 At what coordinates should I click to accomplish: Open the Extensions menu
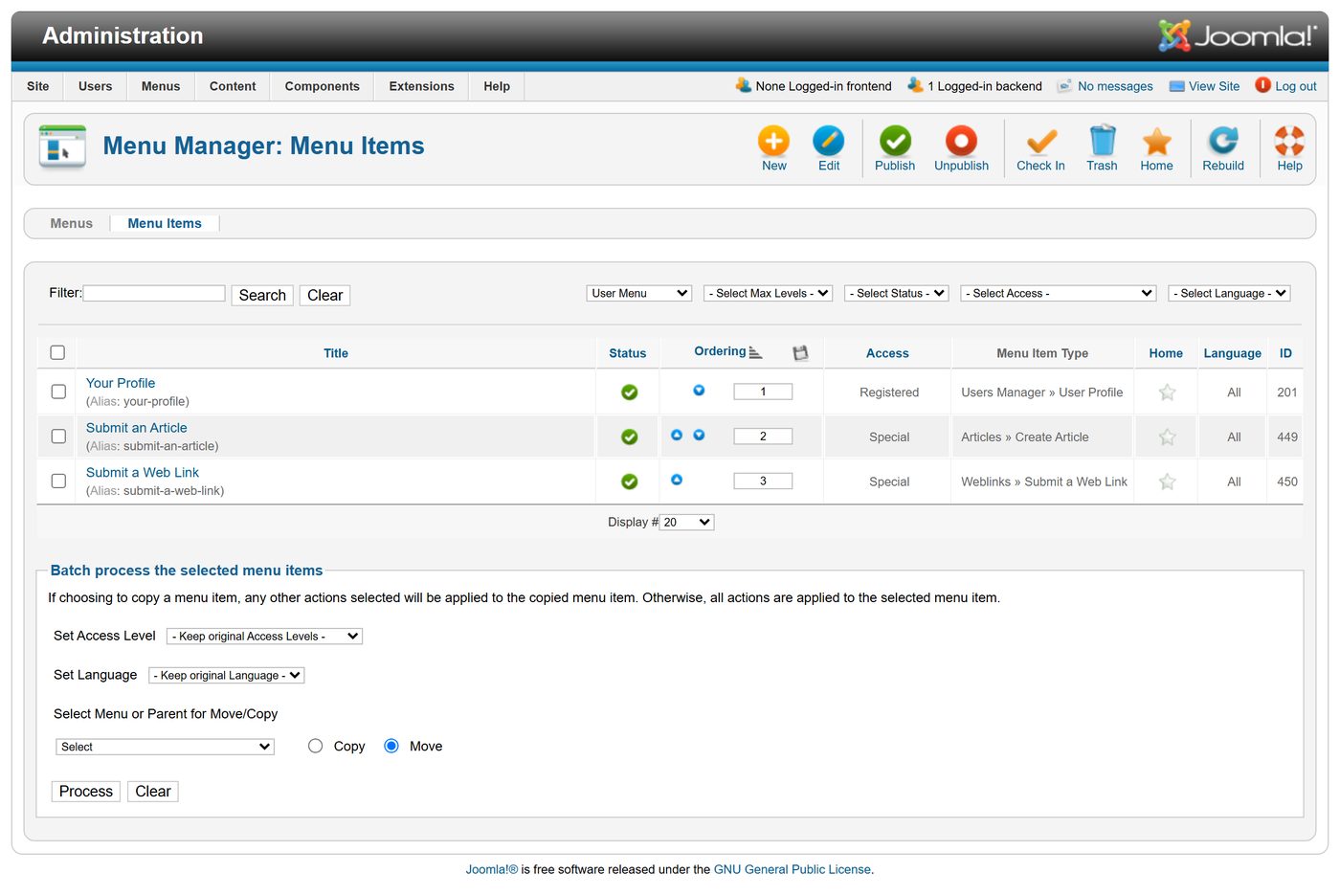[421, 86]
